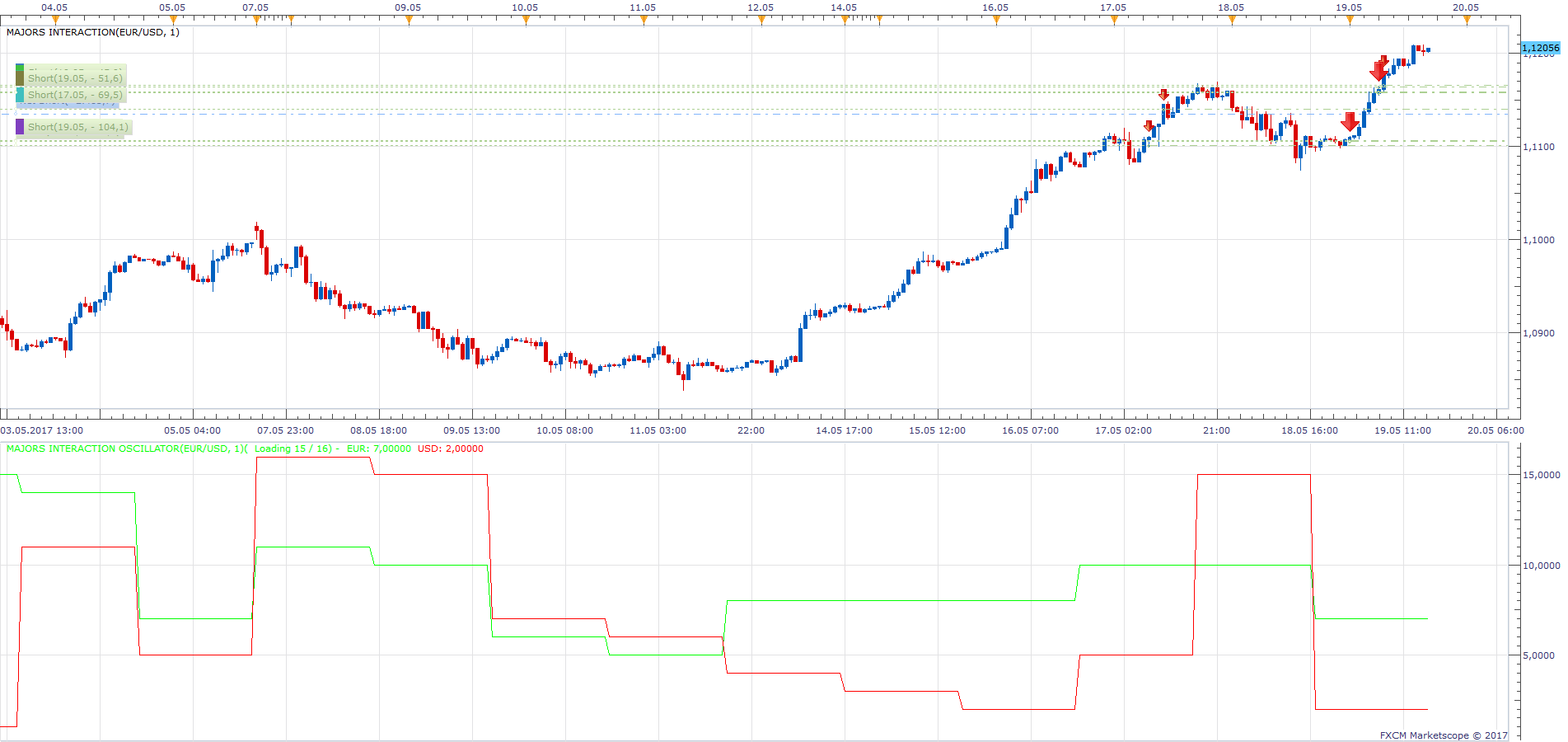
Task: Click the bright green swatch above the olive swatch
Action: tap(20, 68)
